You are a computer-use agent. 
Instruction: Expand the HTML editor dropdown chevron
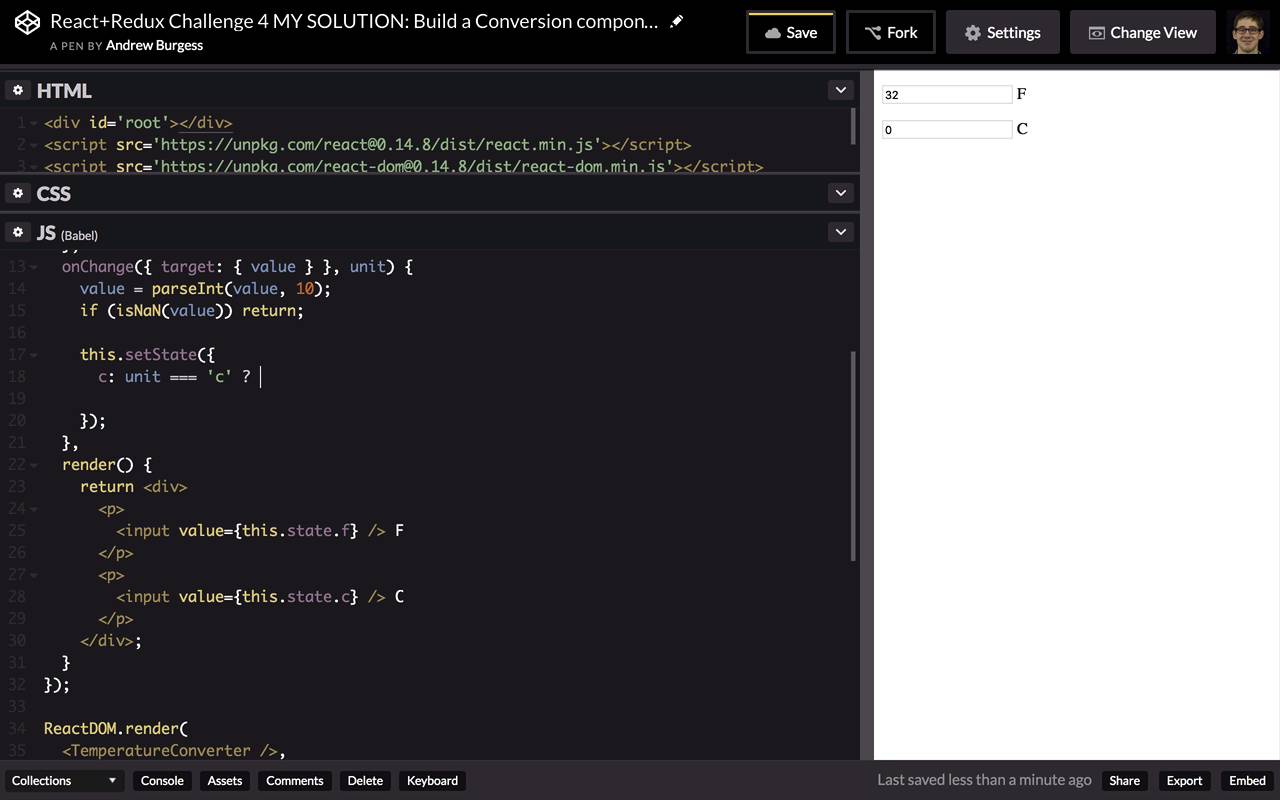tap(840, 90)
